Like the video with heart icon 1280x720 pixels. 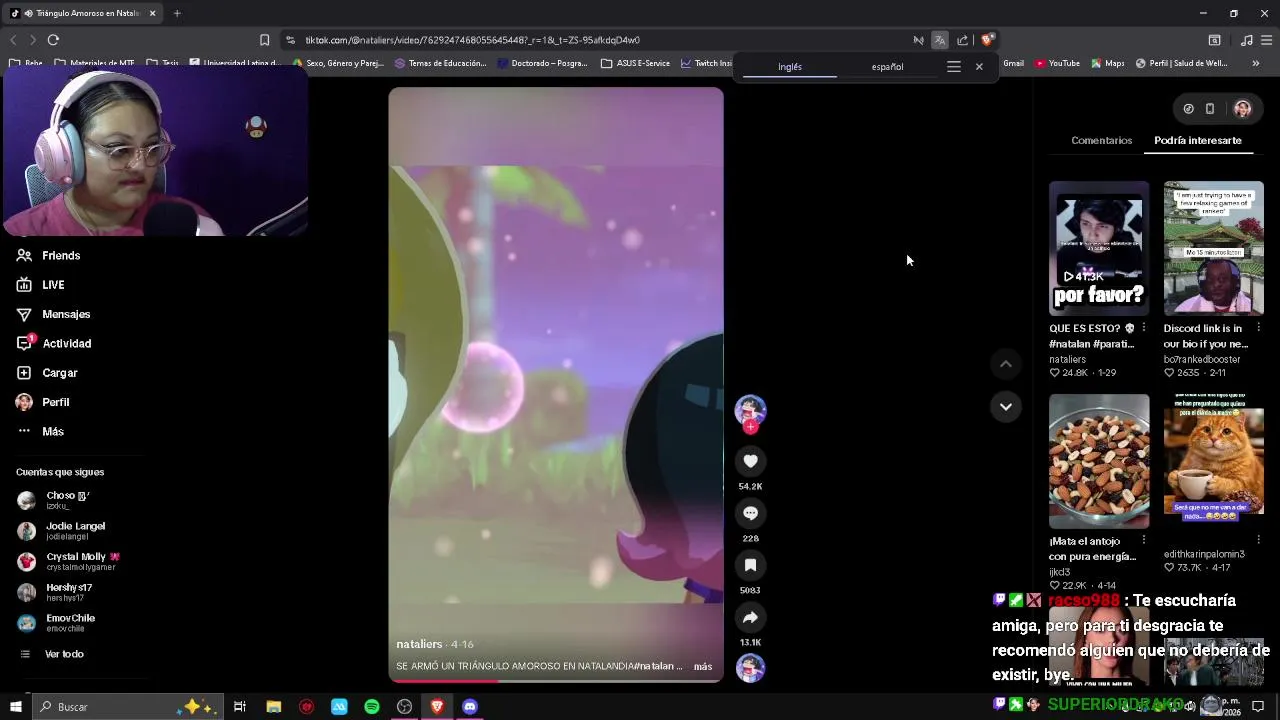[750, 461]
